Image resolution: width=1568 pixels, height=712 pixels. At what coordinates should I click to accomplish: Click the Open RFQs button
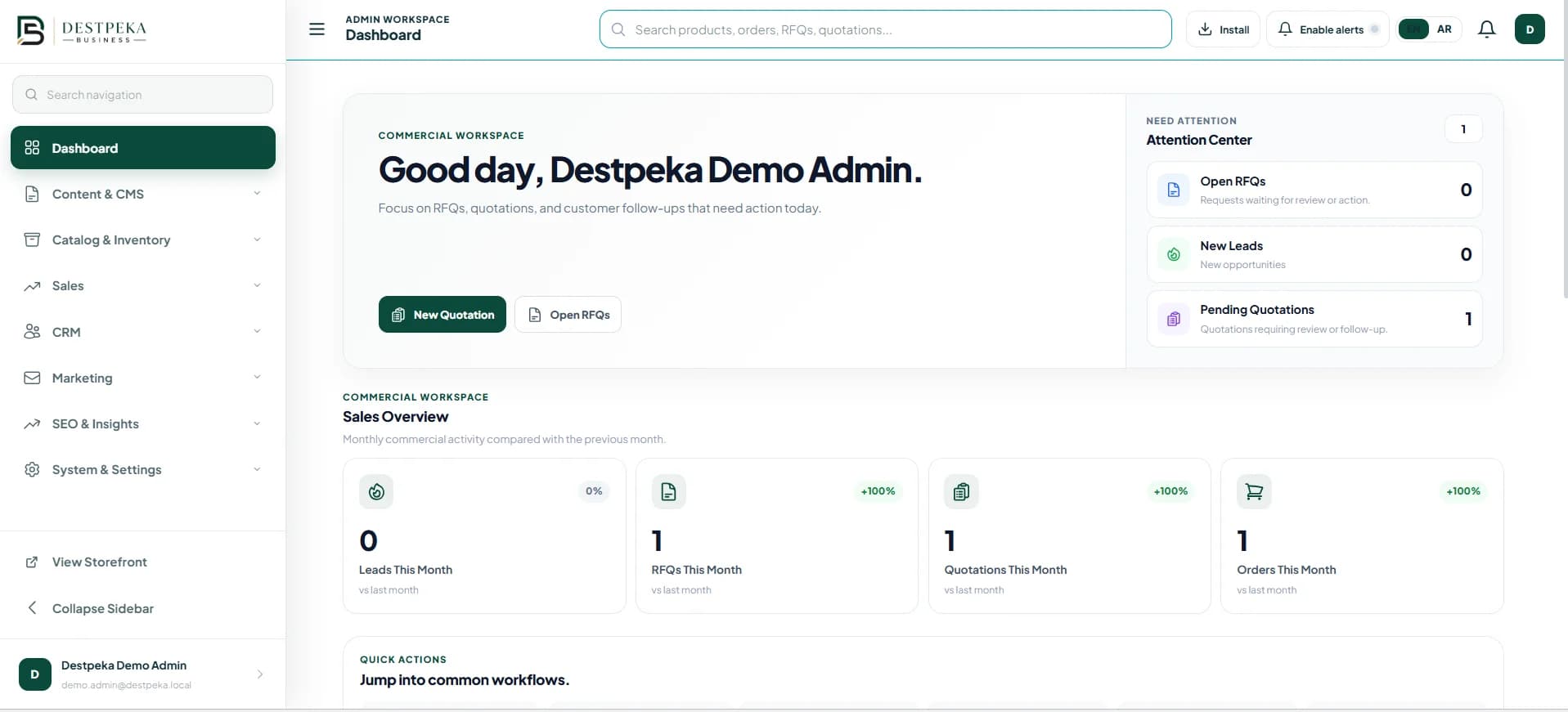click(568, 315)
